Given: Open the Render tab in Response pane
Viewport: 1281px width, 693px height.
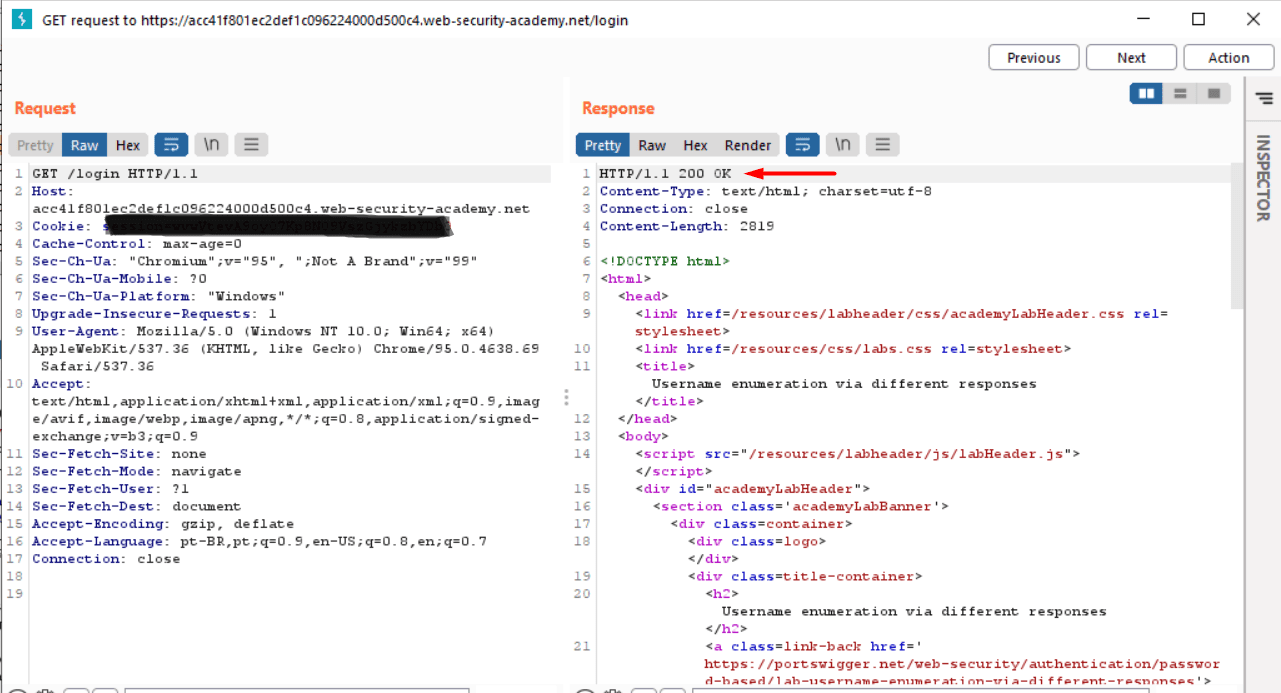Looking at the screenshot, I should (x=748, y=145).
